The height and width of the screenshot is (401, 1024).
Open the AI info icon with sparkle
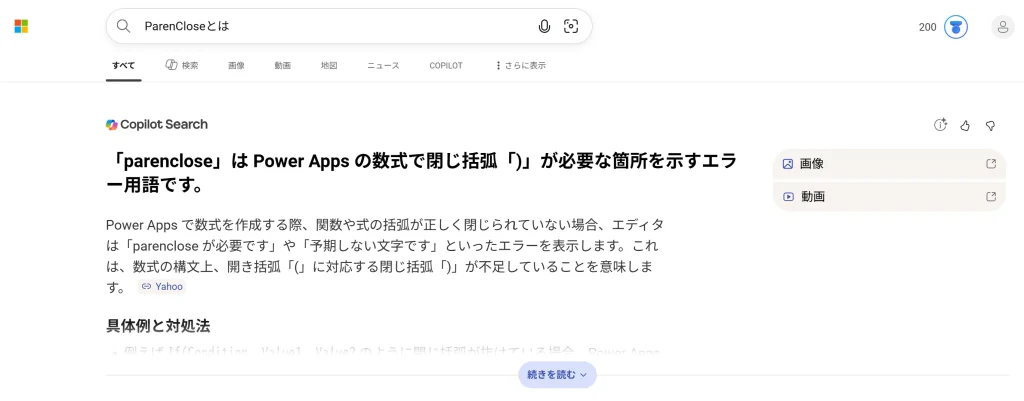click(940, 125)
